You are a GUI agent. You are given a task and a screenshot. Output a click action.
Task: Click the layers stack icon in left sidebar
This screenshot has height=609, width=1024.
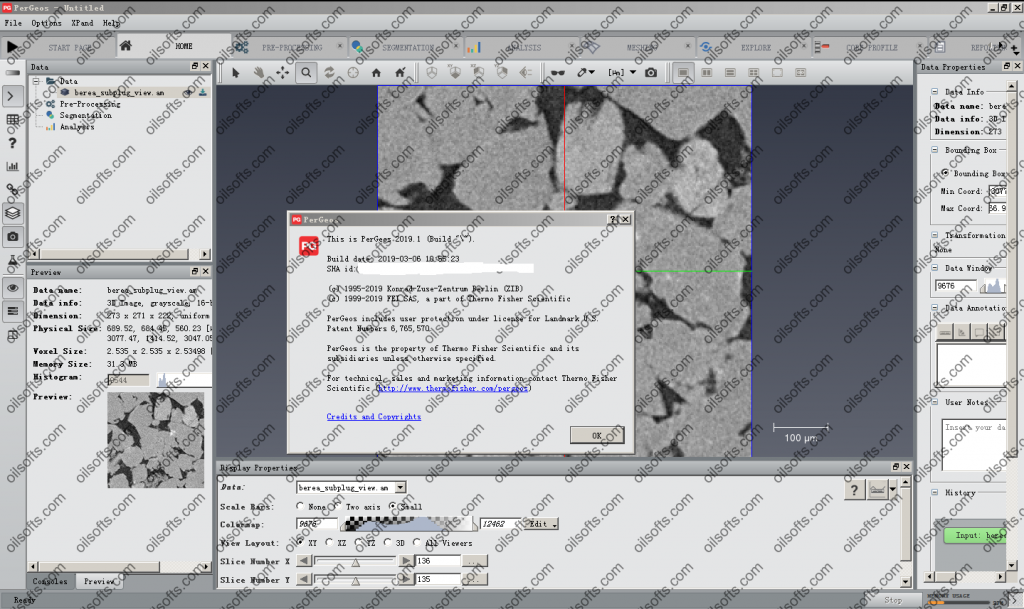tap(12, 213)
